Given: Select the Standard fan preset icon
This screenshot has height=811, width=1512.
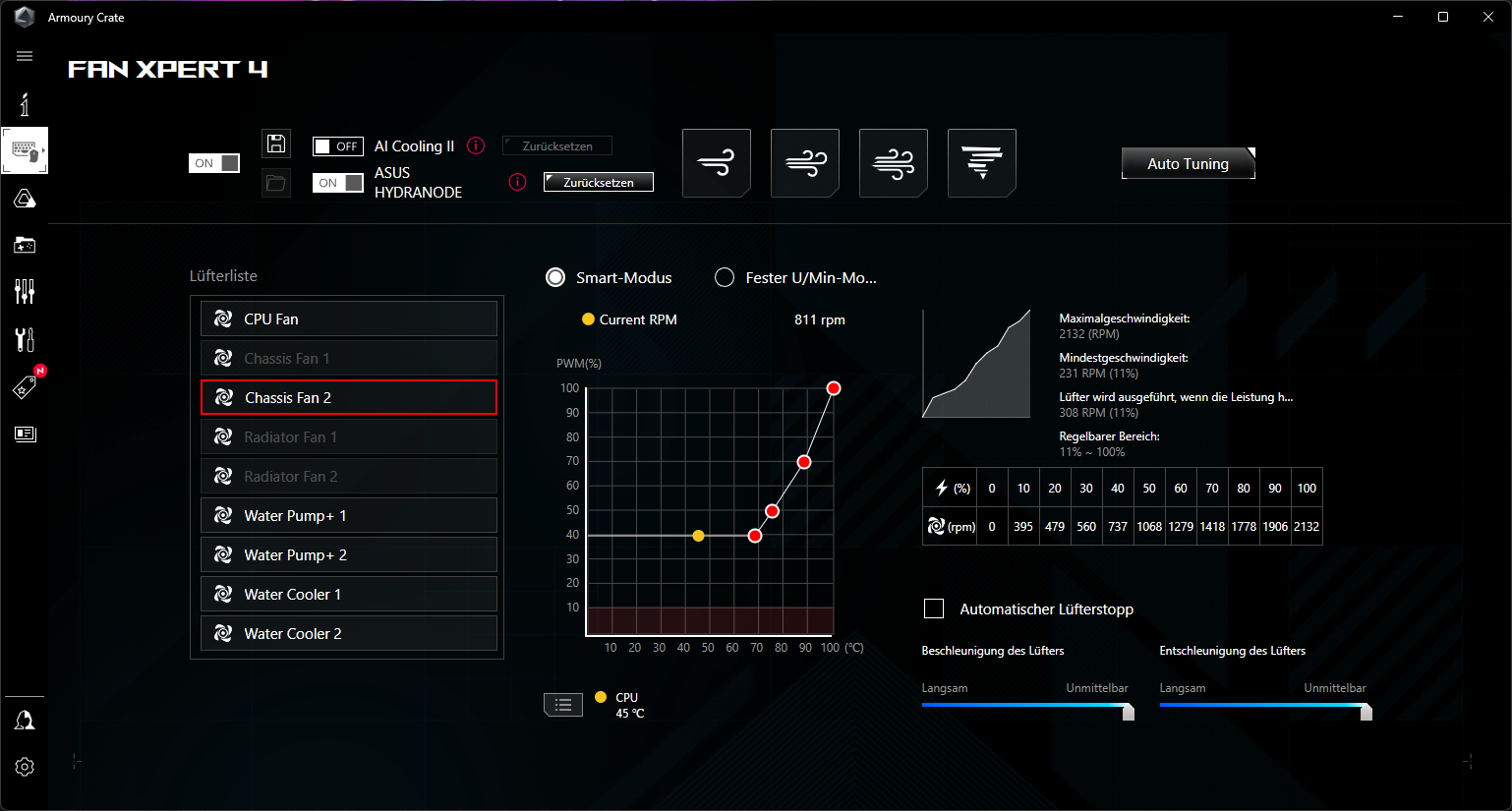Looking at the screenshot, I should click(805, 163).
